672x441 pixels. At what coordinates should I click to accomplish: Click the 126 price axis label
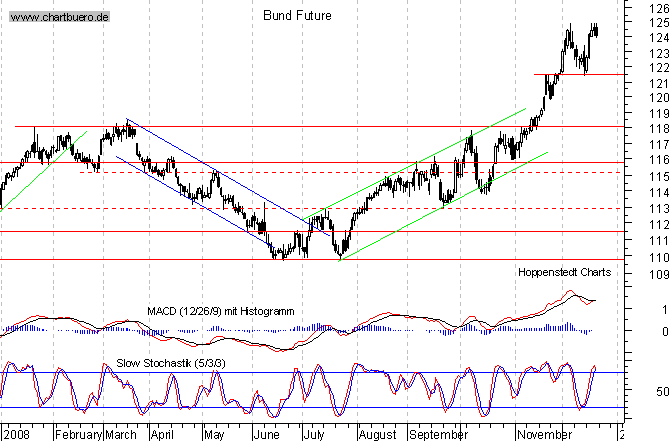pyautogui.click(x=645, y=8)
